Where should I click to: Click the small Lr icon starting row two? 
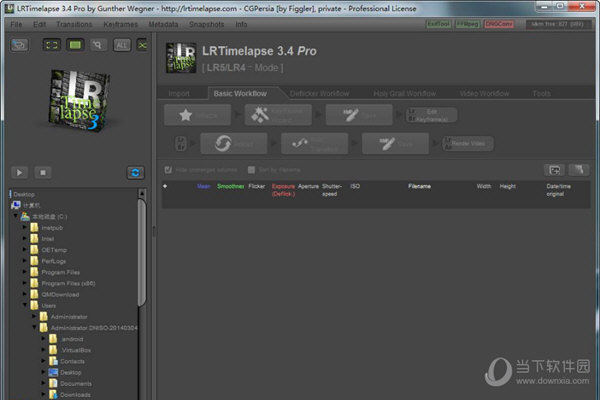tap(181, 144)
